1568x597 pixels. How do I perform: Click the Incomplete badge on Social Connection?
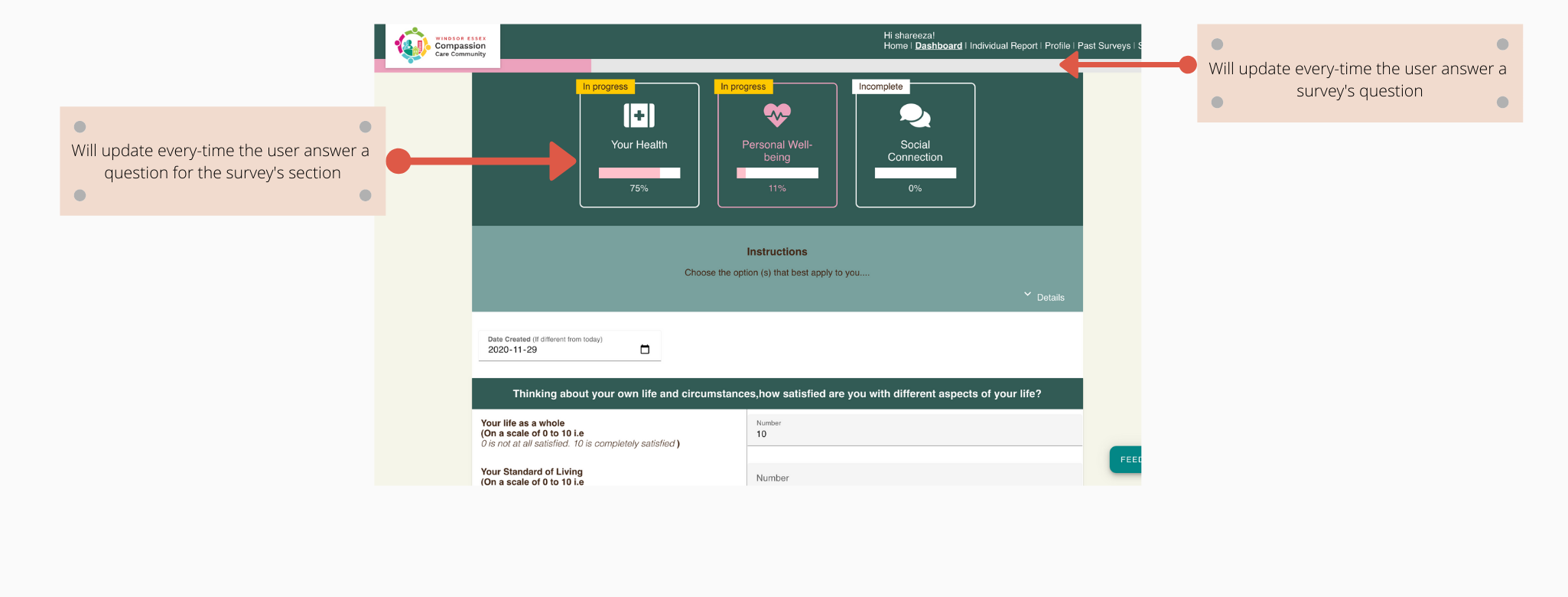point(880,86)
